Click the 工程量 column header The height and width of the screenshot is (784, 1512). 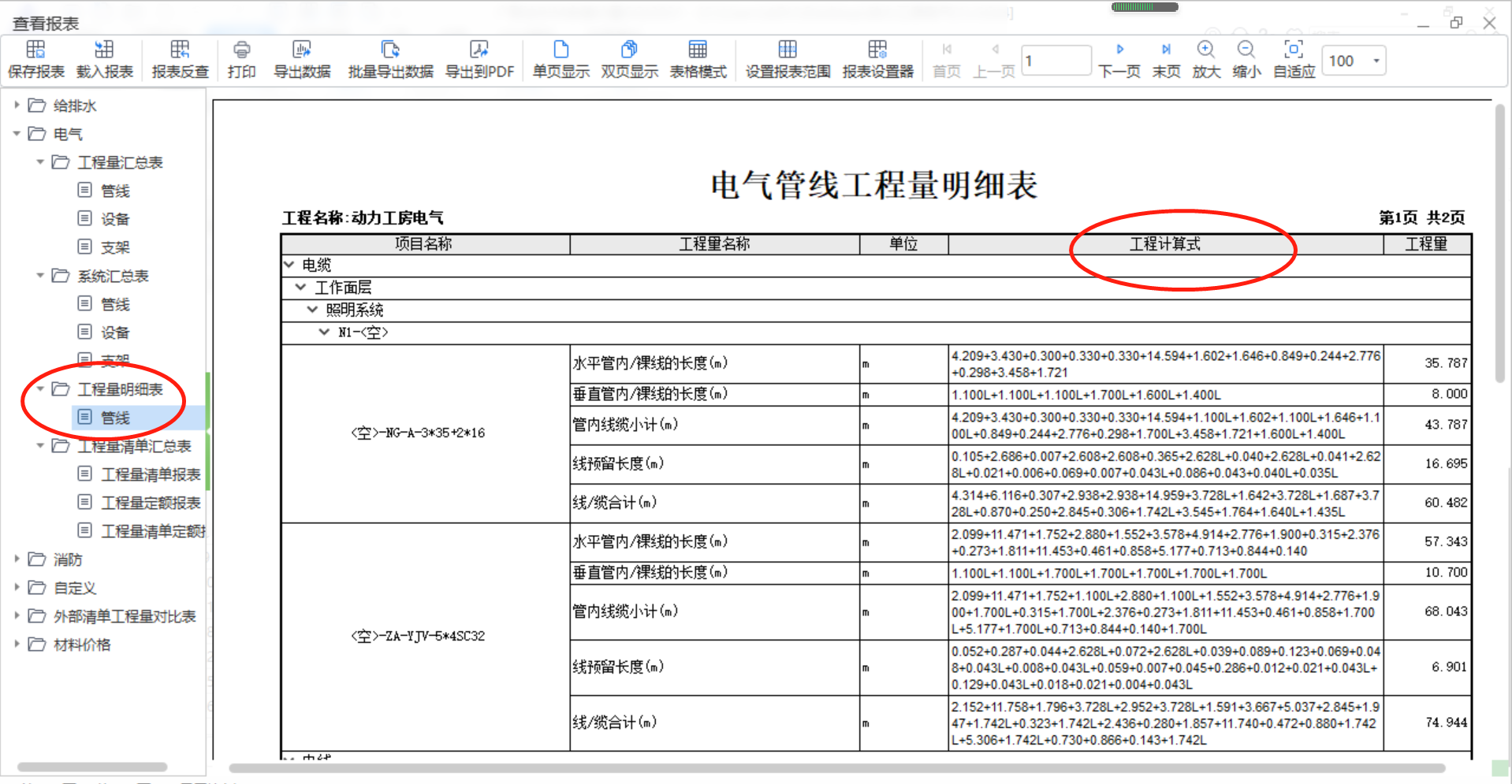click(x=1427, y=244)
